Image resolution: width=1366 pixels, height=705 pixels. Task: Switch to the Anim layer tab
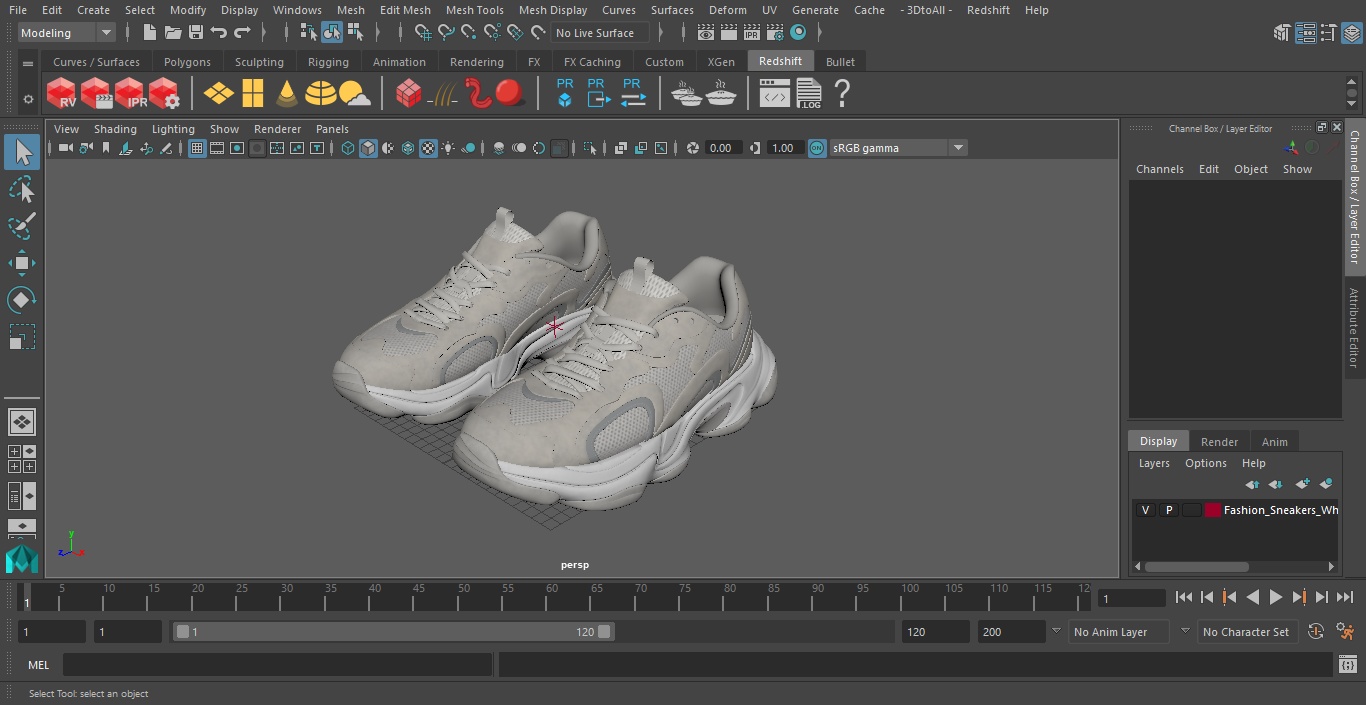click(x=1274, y=441)
